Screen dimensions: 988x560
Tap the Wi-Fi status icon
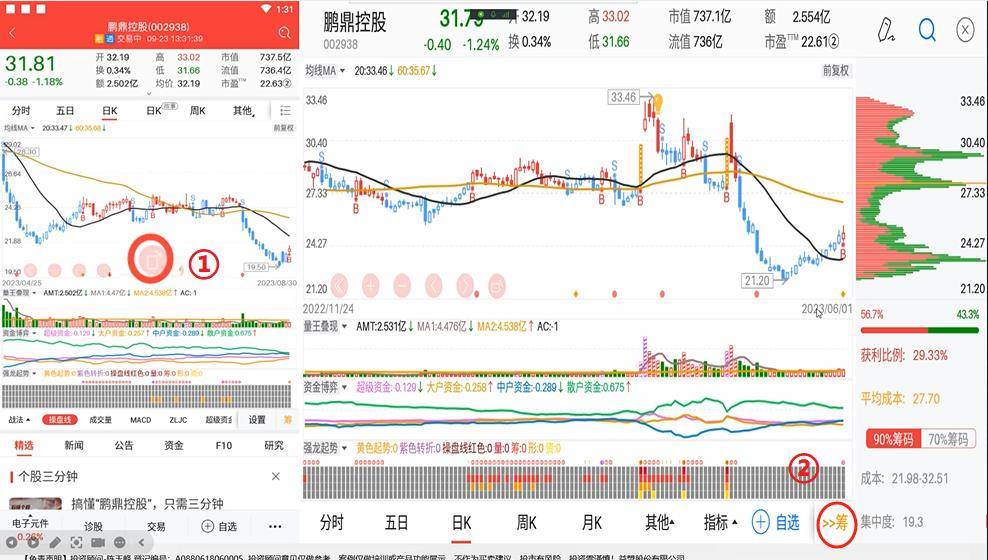pos(266,9)
